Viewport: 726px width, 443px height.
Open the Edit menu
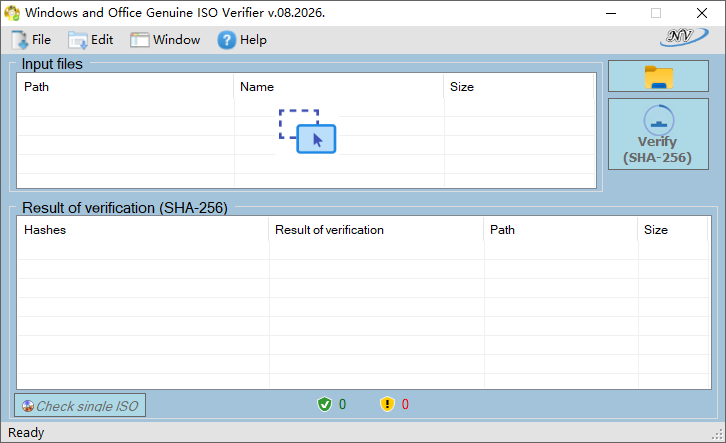91,40
